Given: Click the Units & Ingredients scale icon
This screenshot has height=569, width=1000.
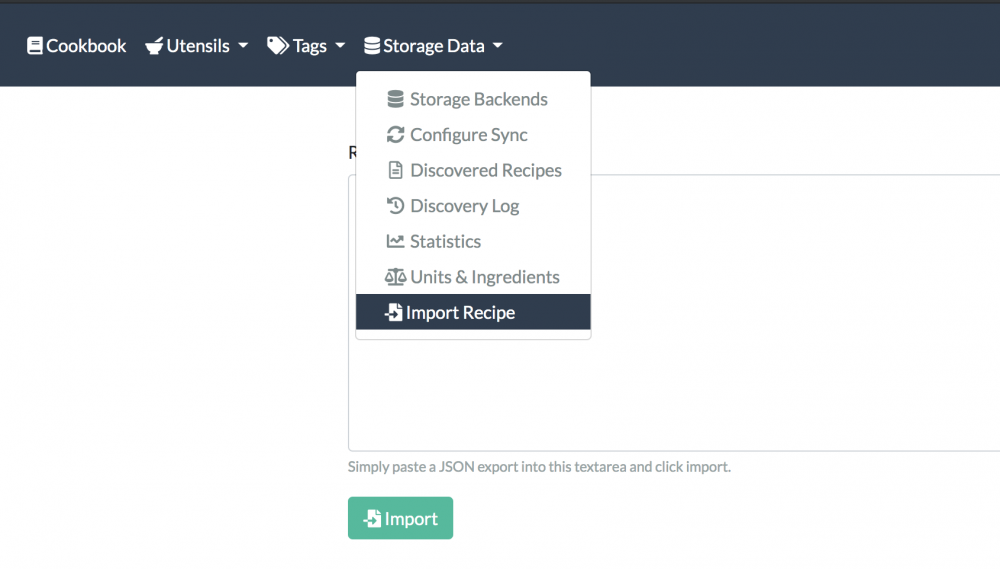Looking at the screenshot, I should point(395,277).
